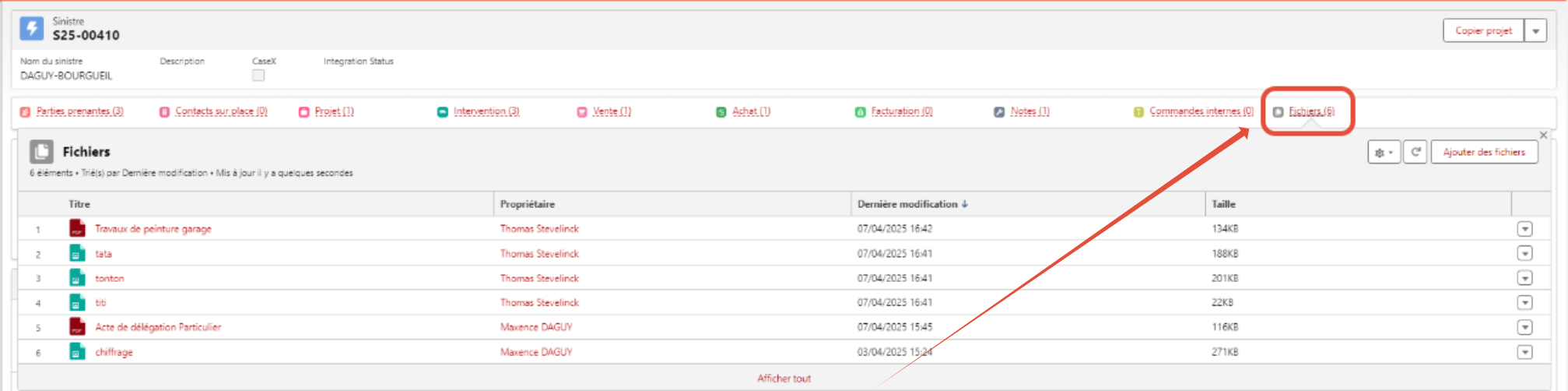This screenshot has height=391, width=1568.
Task: Open row actions for Travaux de peinture garage
Action: [x=1525, y=229]
